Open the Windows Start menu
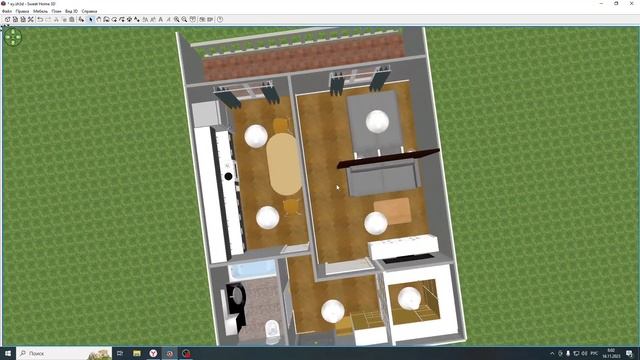 click(8, 353)
